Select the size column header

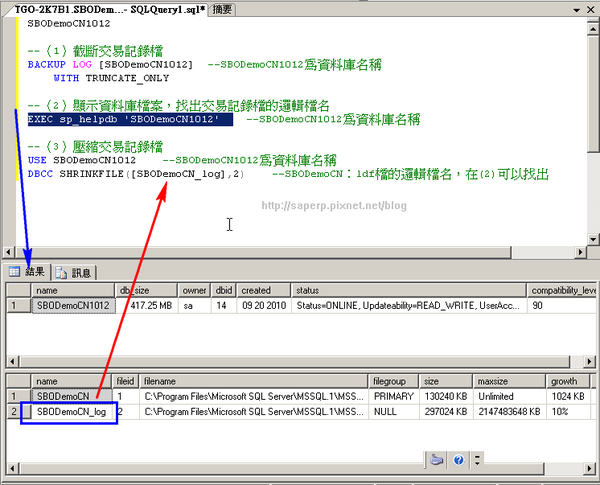click(446, 381)
